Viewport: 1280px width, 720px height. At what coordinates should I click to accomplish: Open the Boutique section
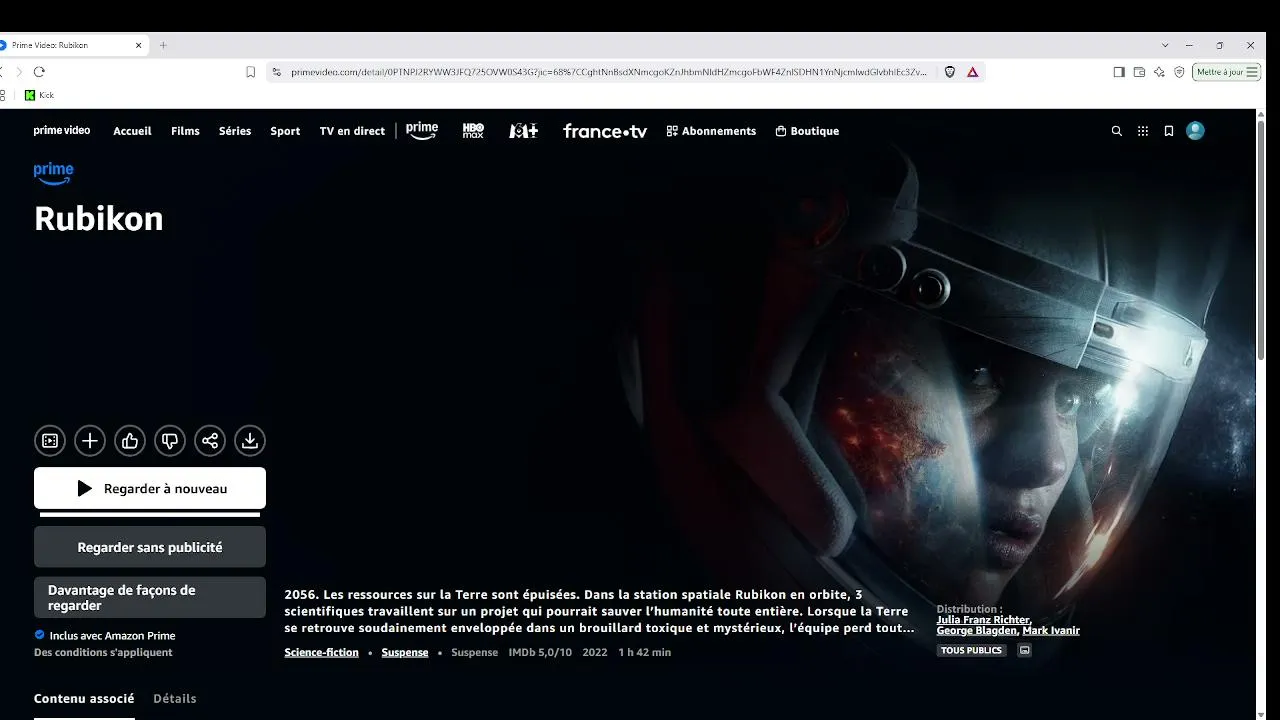(807, 131)
